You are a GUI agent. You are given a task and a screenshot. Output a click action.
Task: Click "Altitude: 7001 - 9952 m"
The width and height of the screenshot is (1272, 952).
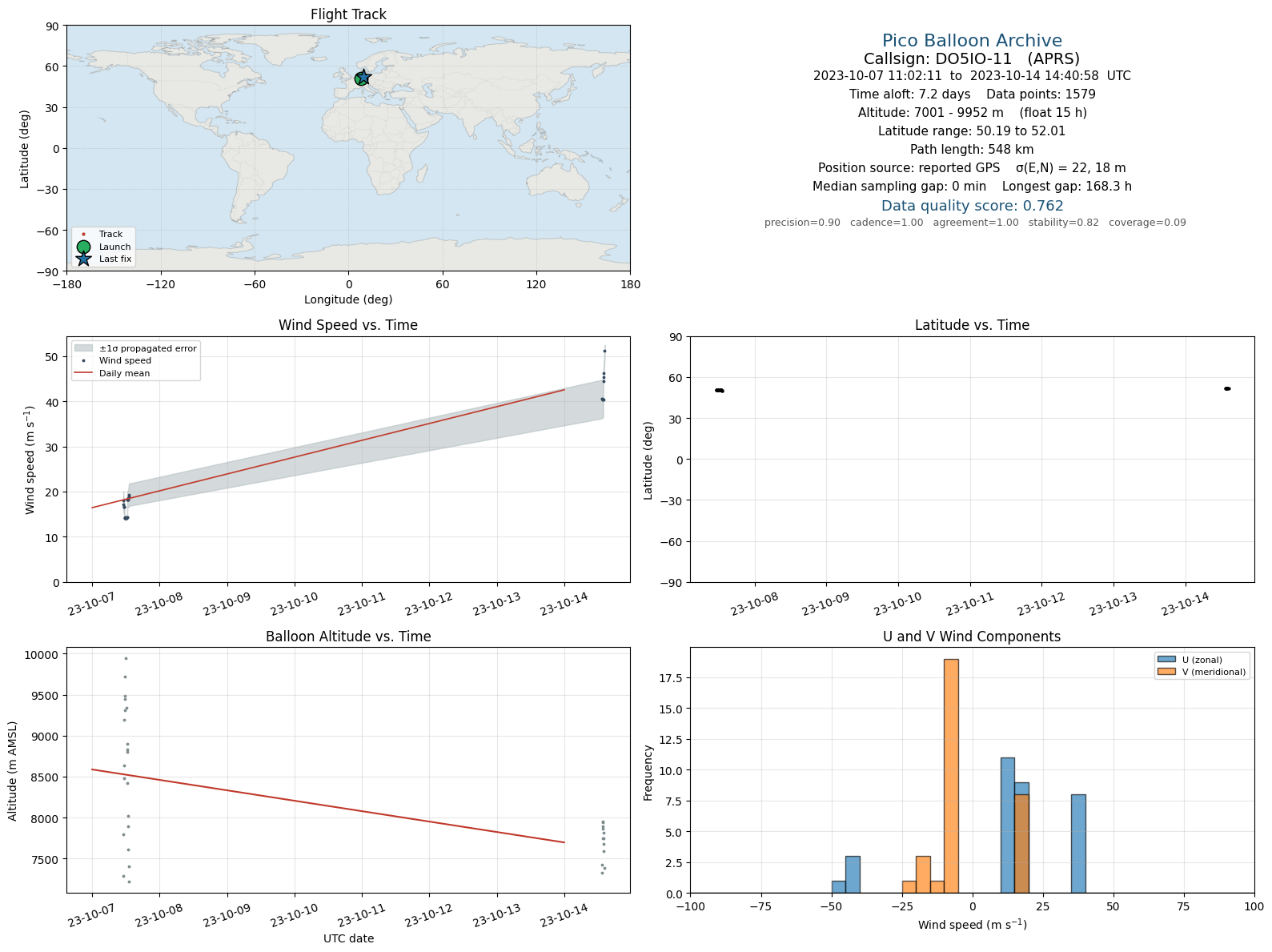tap(930, 113)
